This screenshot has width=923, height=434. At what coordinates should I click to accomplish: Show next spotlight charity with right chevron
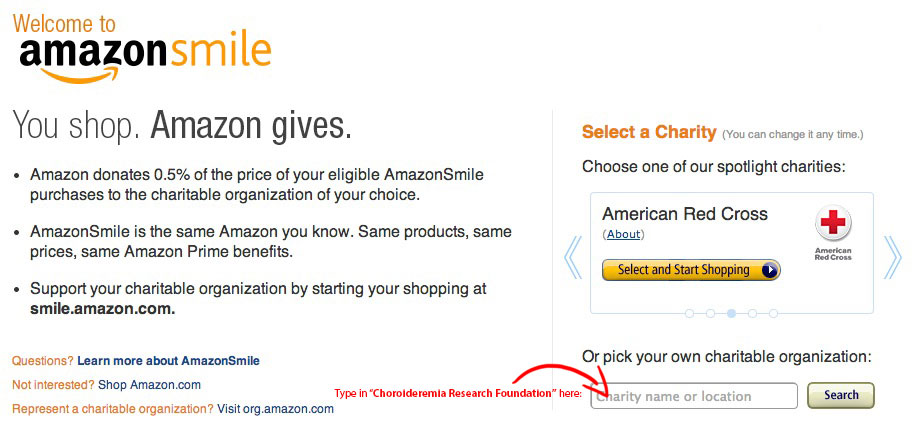pos(892,257)
